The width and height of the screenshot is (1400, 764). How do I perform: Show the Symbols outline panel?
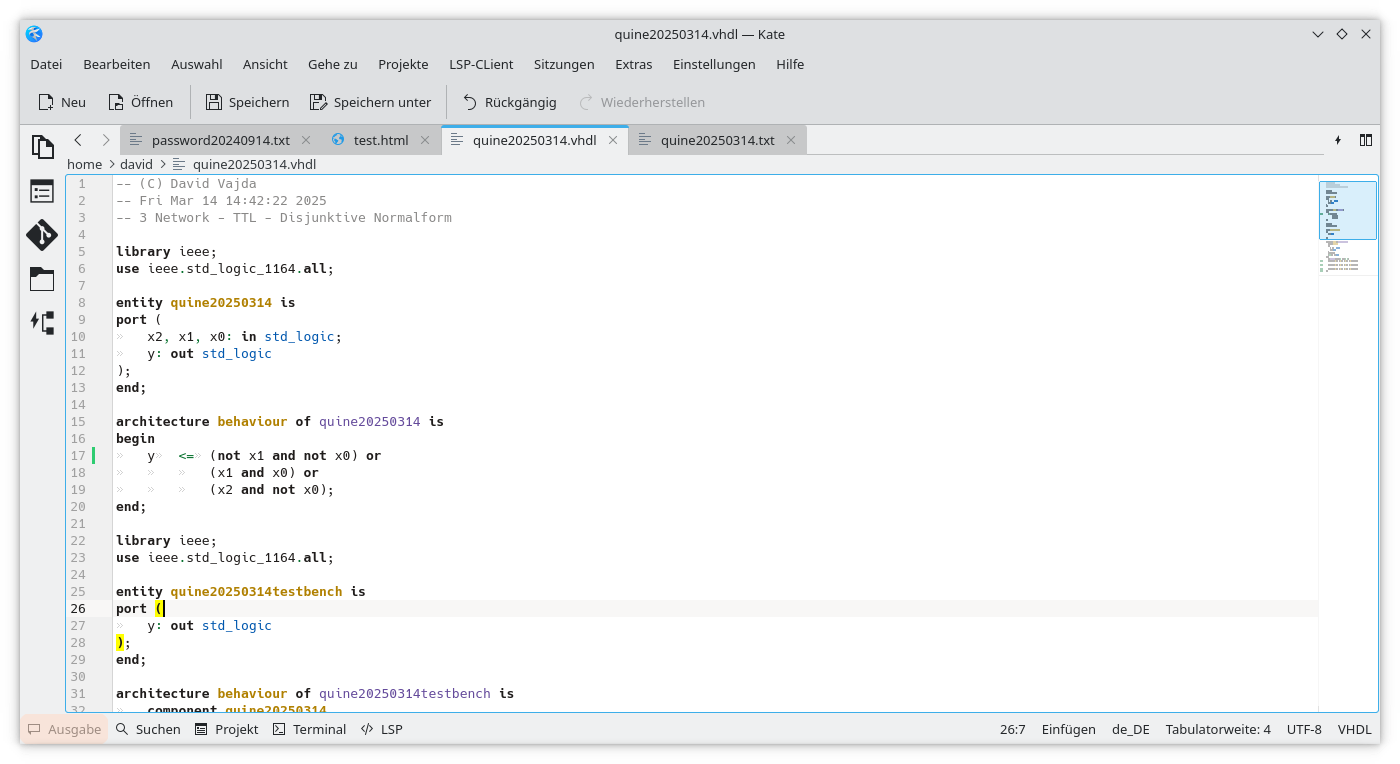(x=41, y=191)
